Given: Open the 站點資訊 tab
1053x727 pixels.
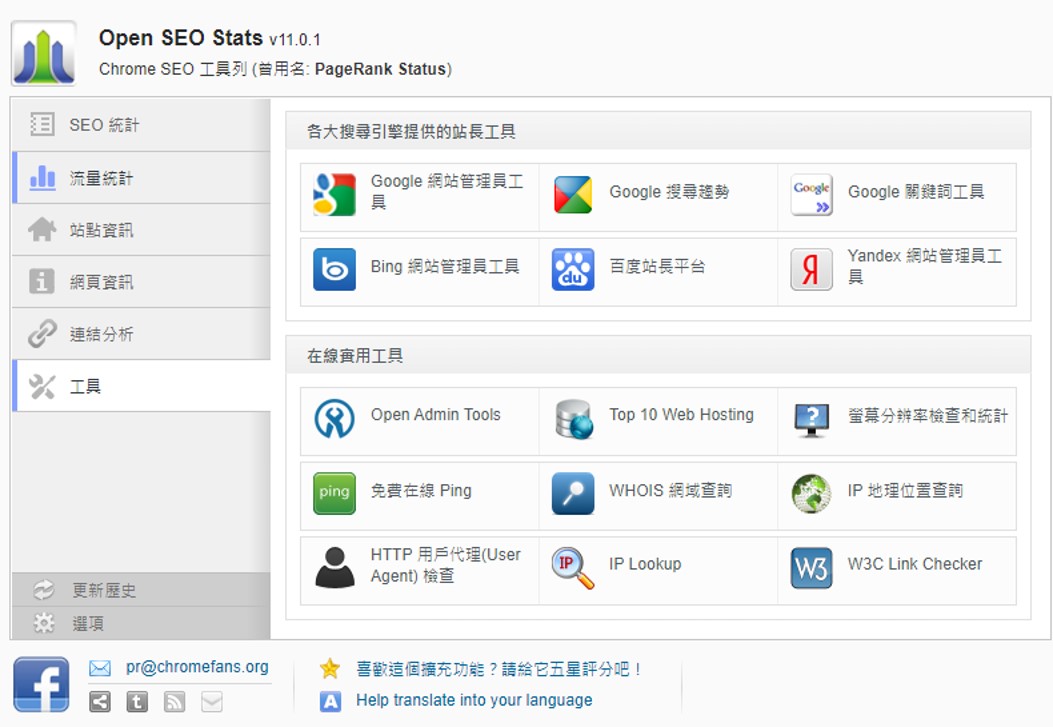Looking at the screenshot, I should (x=141, y=230).
